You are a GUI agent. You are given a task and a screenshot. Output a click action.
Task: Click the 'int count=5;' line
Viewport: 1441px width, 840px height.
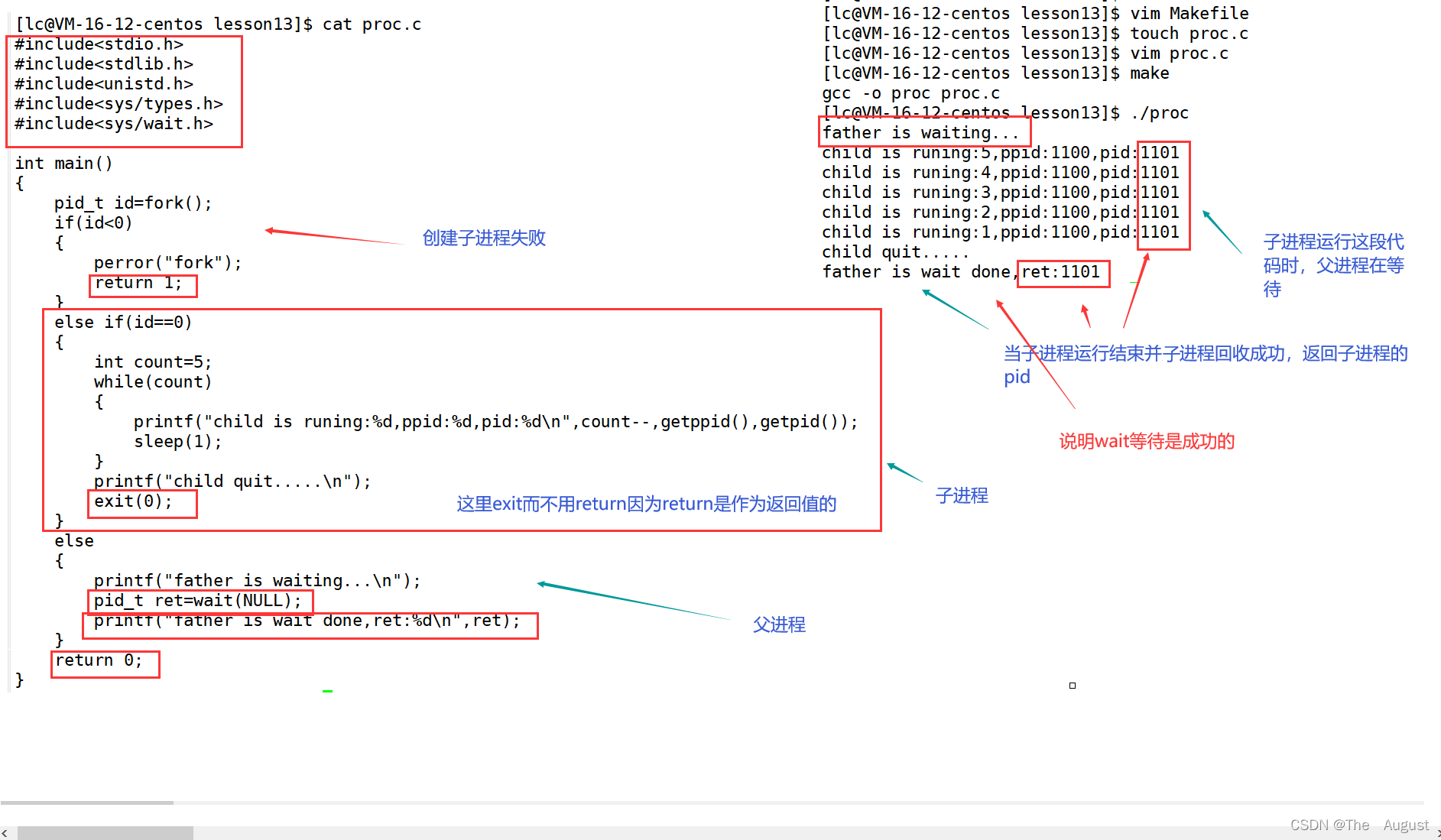click(153, 362)
